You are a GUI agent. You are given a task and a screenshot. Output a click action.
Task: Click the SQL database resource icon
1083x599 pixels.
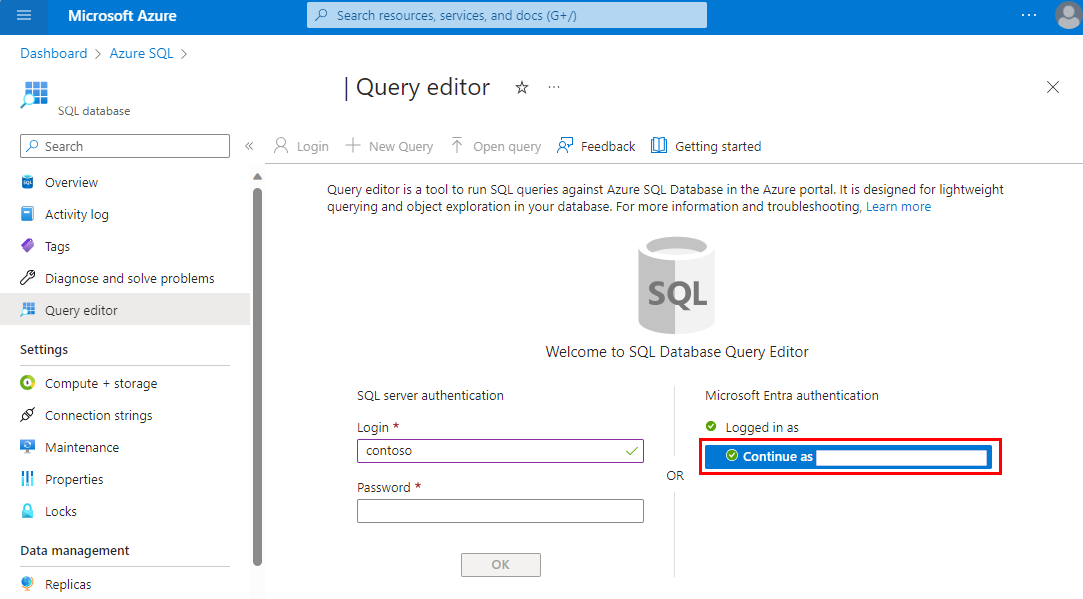click(35, 95)
